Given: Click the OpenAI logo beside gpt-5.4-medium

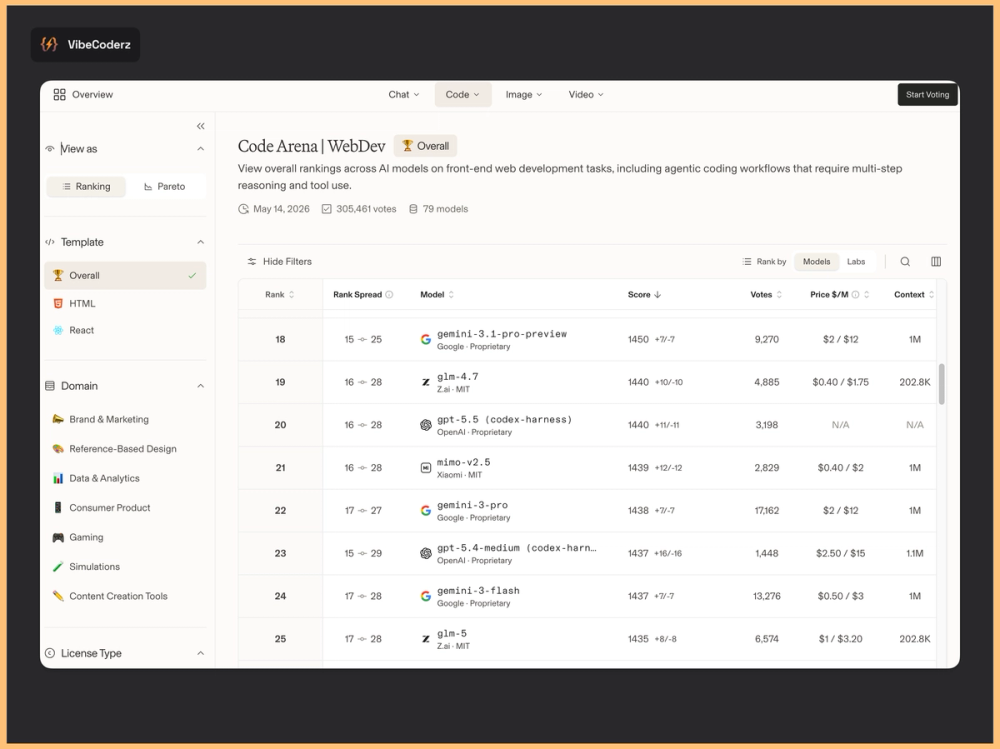Looking at the screenshot, I should 425,553.
